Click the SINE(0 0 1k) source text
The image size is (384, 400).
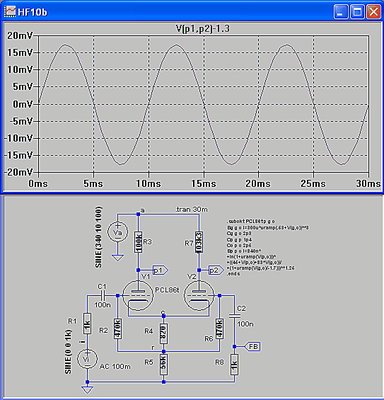[68, 351]
